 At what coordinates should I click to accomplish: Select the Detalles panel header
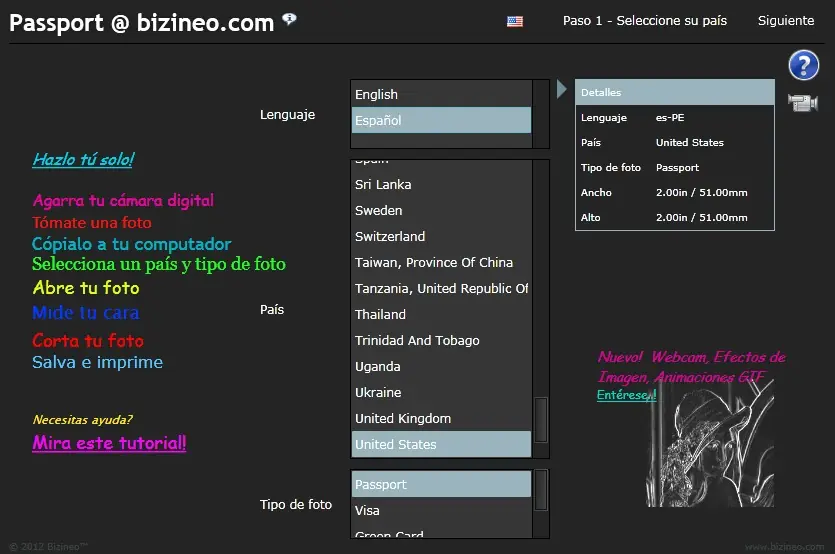tap(675, 92)
